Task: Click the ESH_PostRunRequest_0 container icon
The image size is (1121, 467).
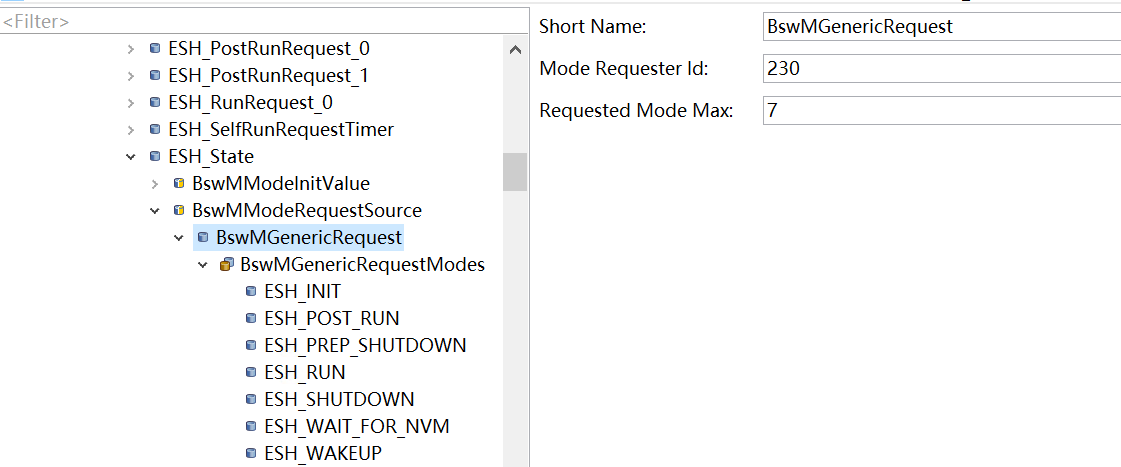Action: coord(154,49)
